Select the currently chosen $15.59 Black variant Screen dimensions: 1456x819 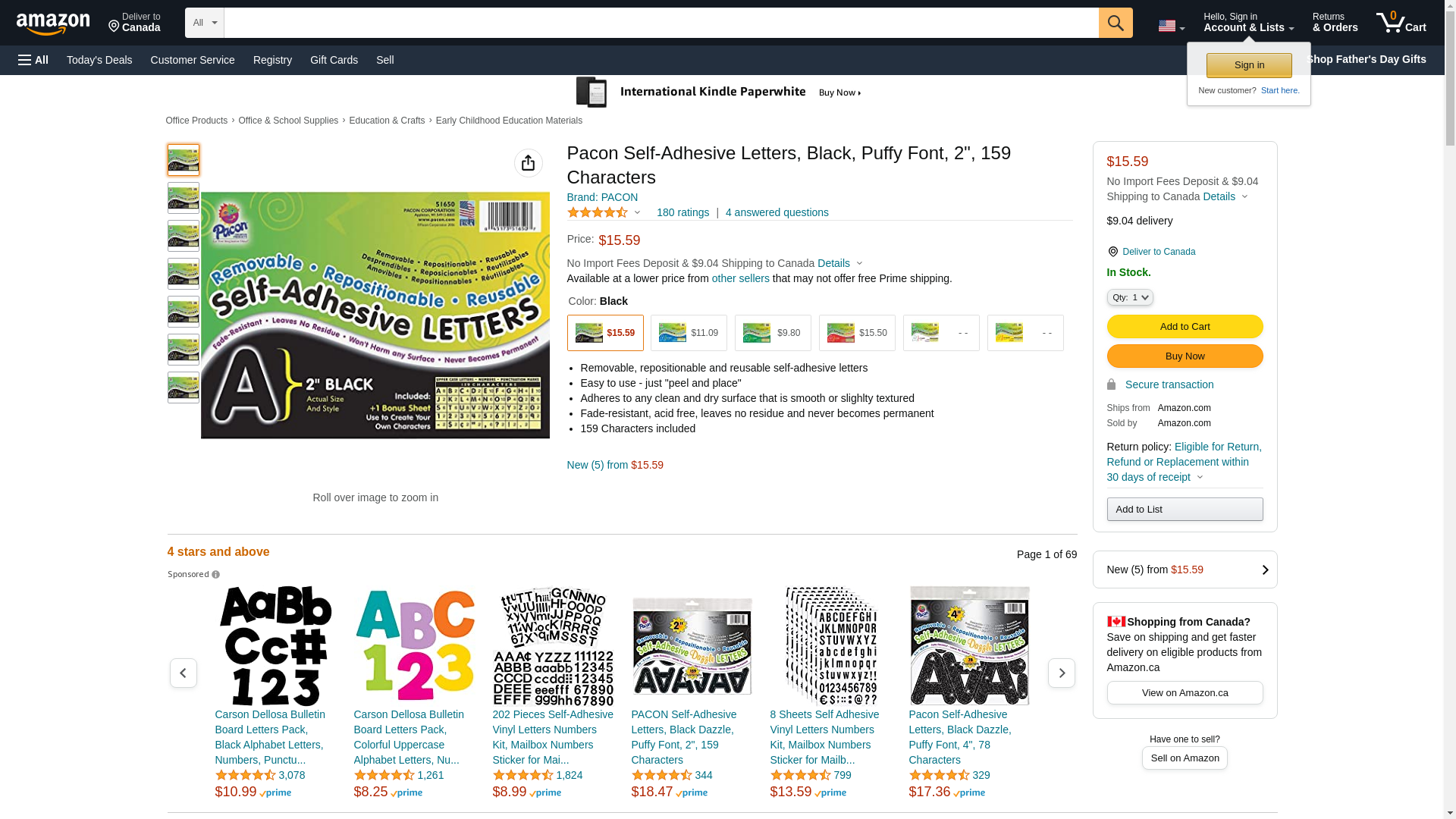tap(605, 333)
